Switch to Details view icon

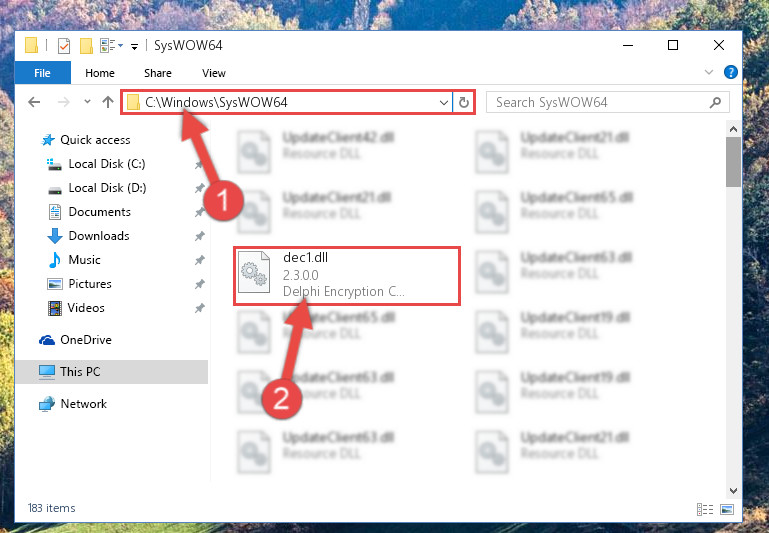[705, 509]
